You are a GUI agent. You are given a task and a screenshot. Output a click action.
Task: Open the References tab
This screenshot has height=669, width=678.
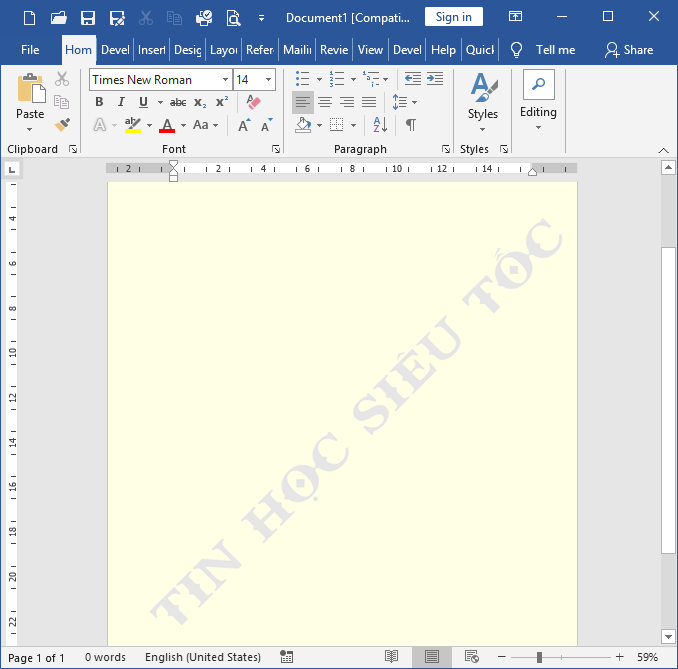(x=260, y=50)
